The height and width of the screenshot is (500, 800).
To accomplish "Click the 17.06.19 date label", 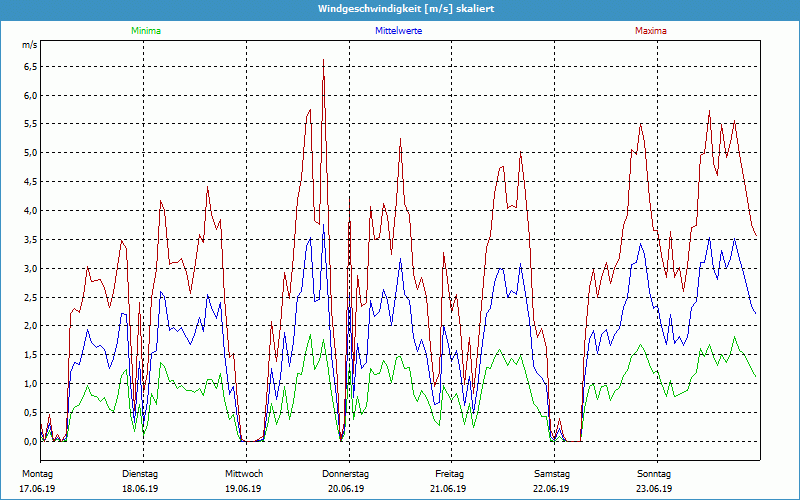I will pyautogui.click(x=37, y=489).
